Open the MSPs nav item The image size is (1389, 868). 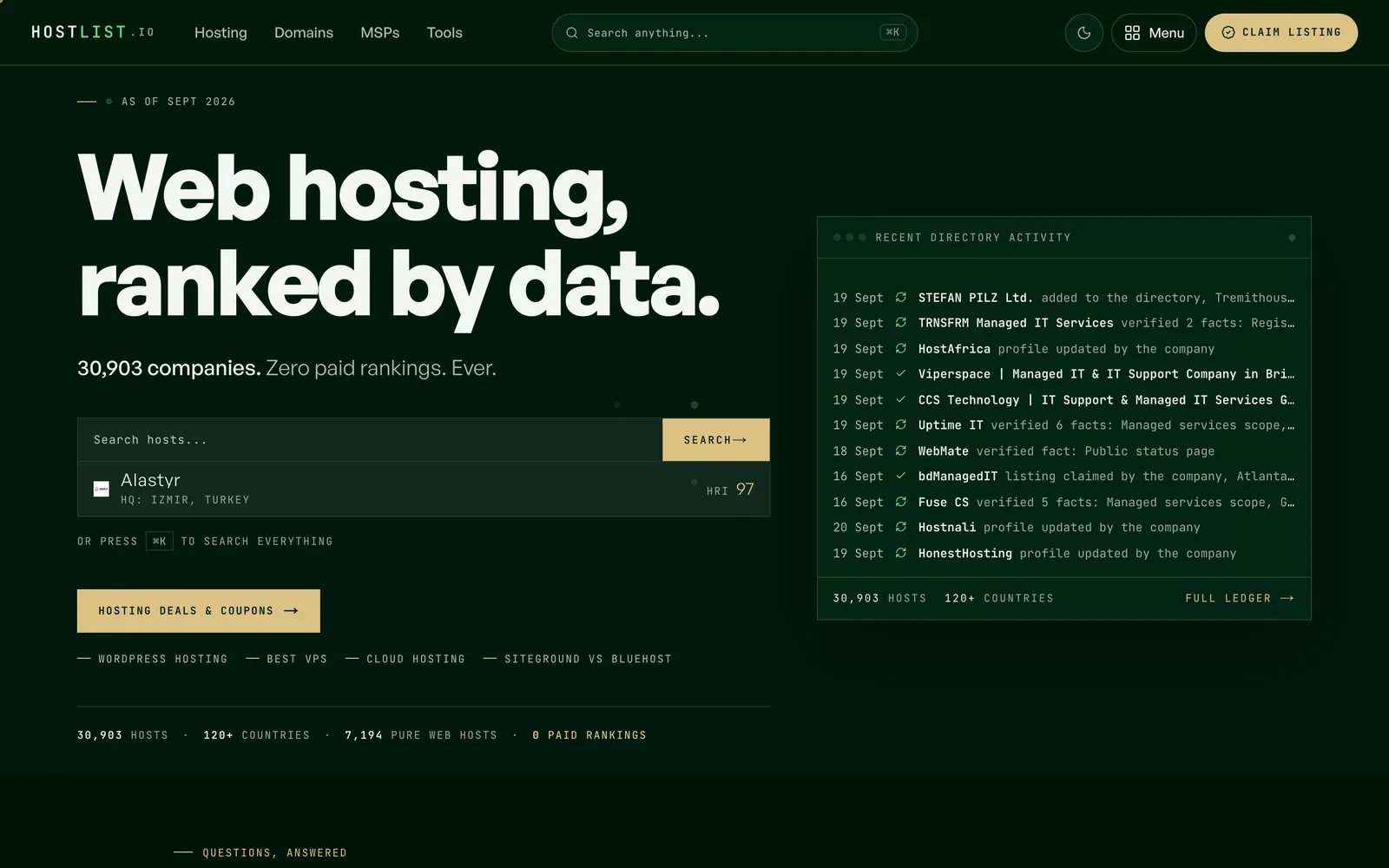coord(380,33)
